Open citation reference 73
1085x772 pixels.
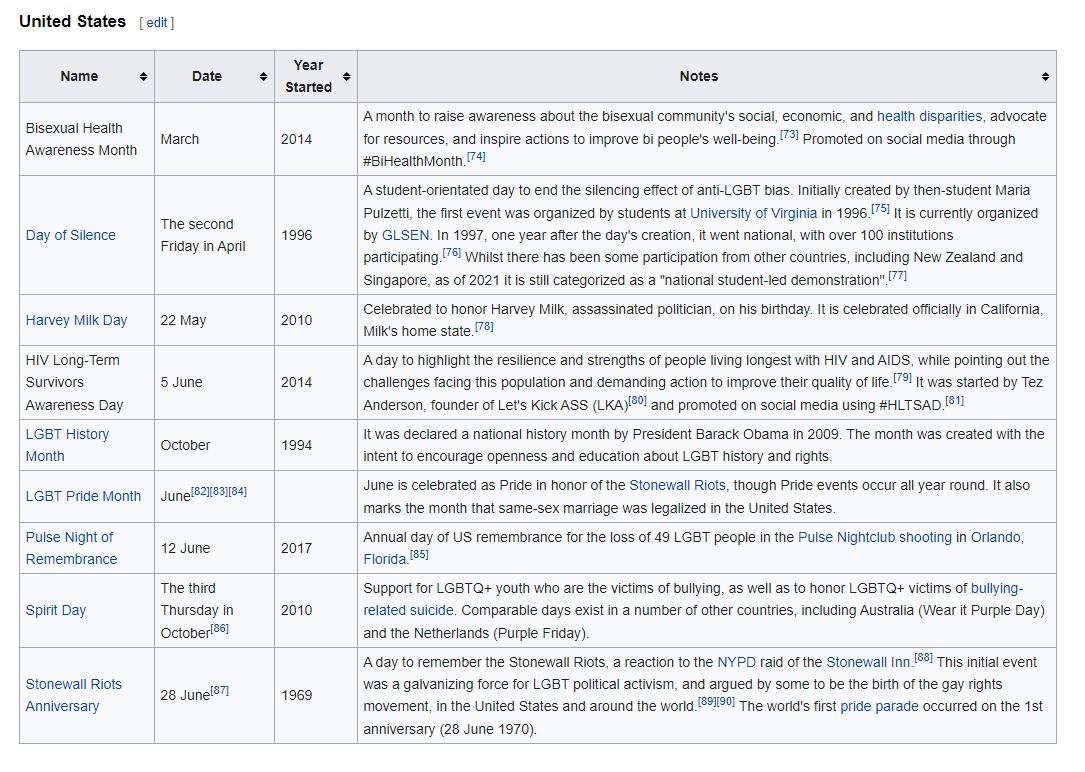[x=789, y=135]
